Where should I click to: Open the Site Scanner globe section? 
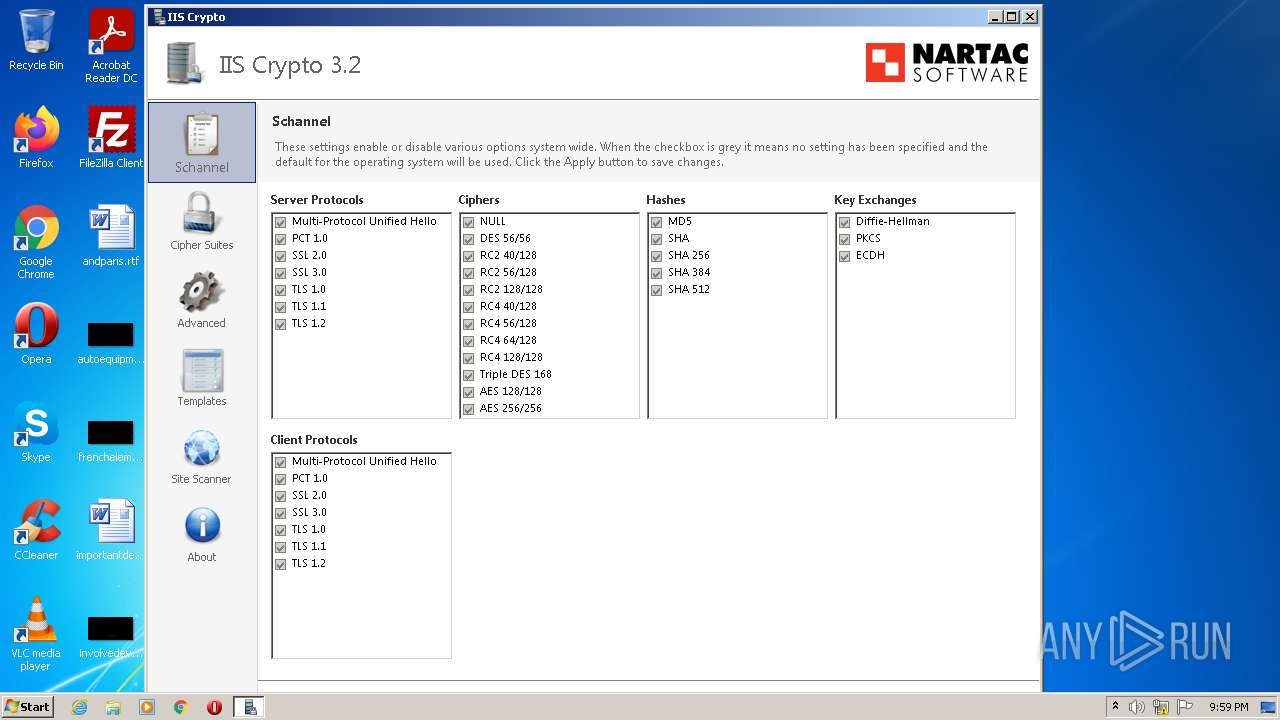pyautogui.click(x=202, y=455)
